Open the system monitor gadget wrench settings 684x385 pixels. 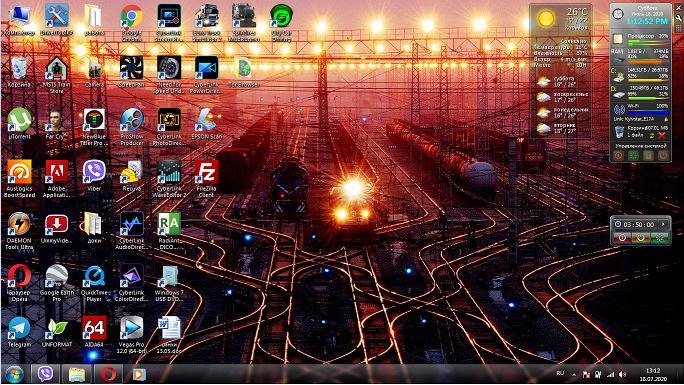[x=679, y=18]
